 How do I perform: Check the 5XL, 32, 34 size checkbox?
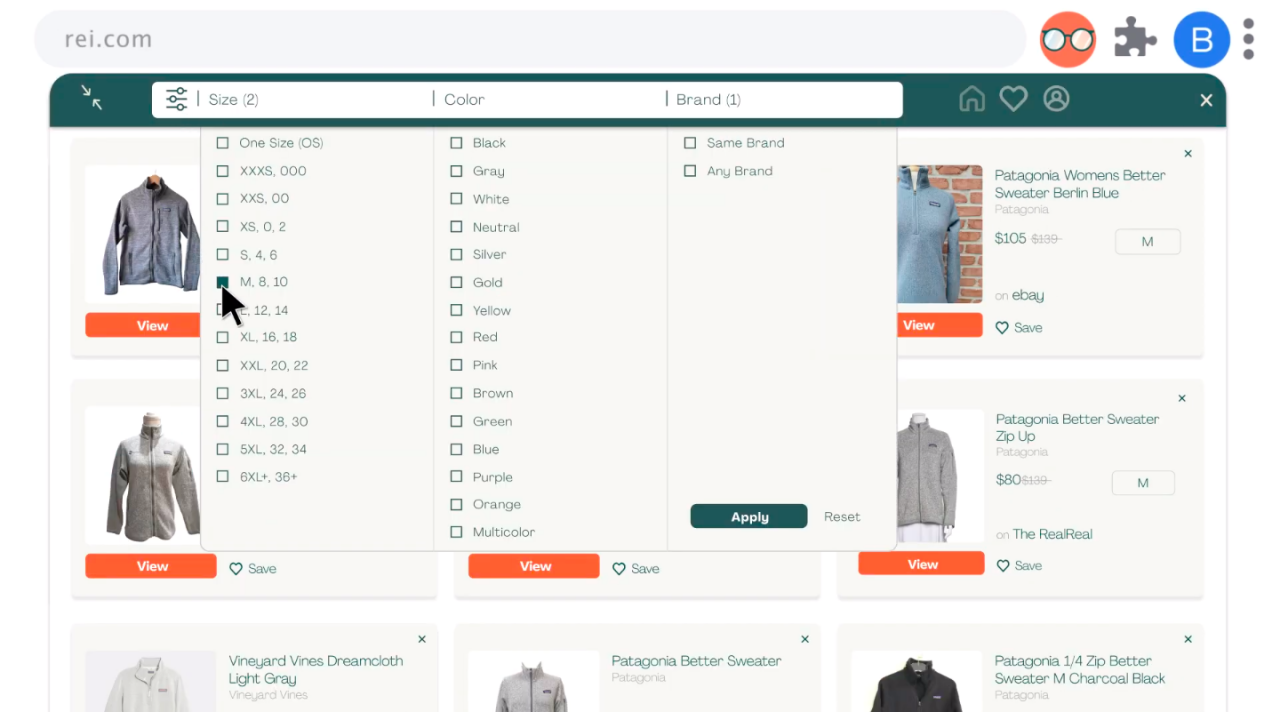tap(223, 449)
